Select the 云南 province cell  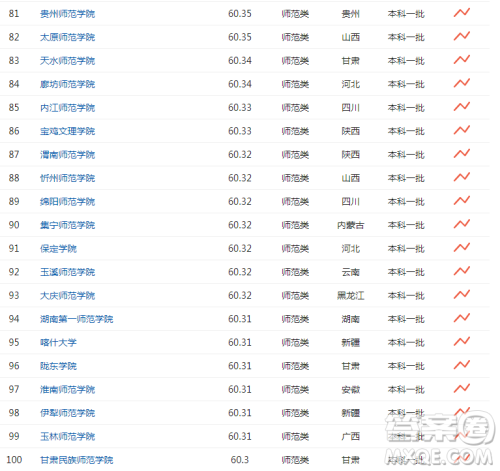[x=350, y=272]
